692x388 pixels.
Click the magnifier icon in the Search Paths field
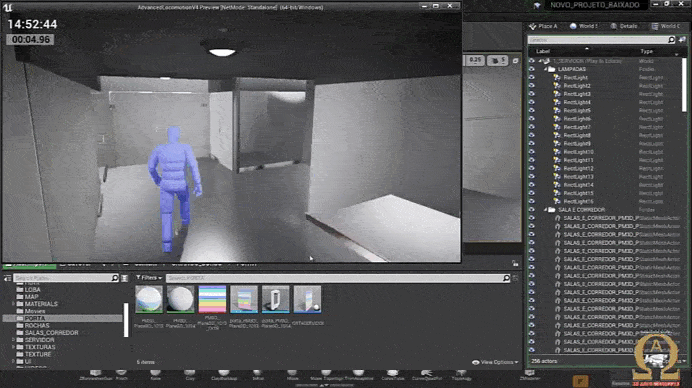(115, 278)
